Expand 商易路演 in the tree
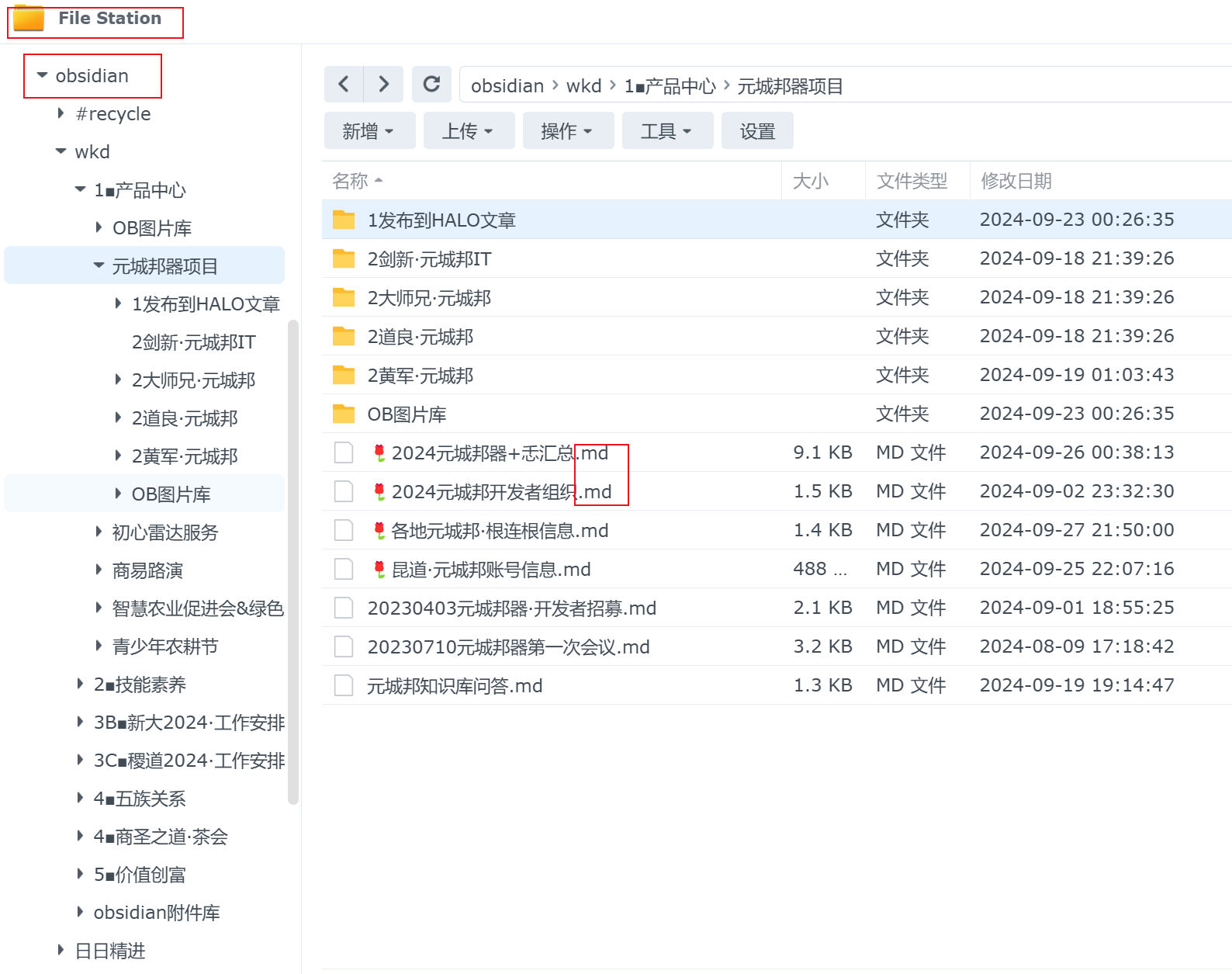1232x974 pixels. (x=99, y=570)
